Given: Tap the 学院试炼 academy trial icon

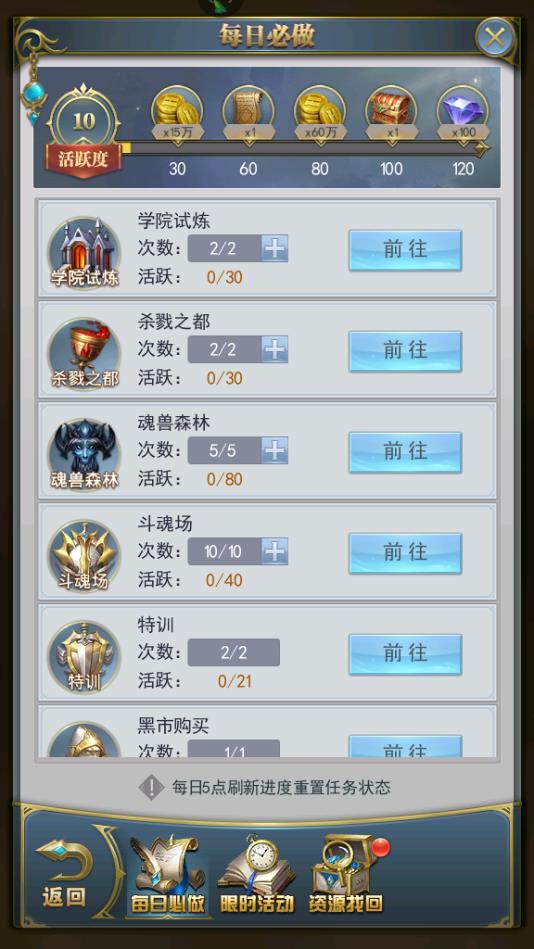Looking at the screenshot, I should click(84, 252).
